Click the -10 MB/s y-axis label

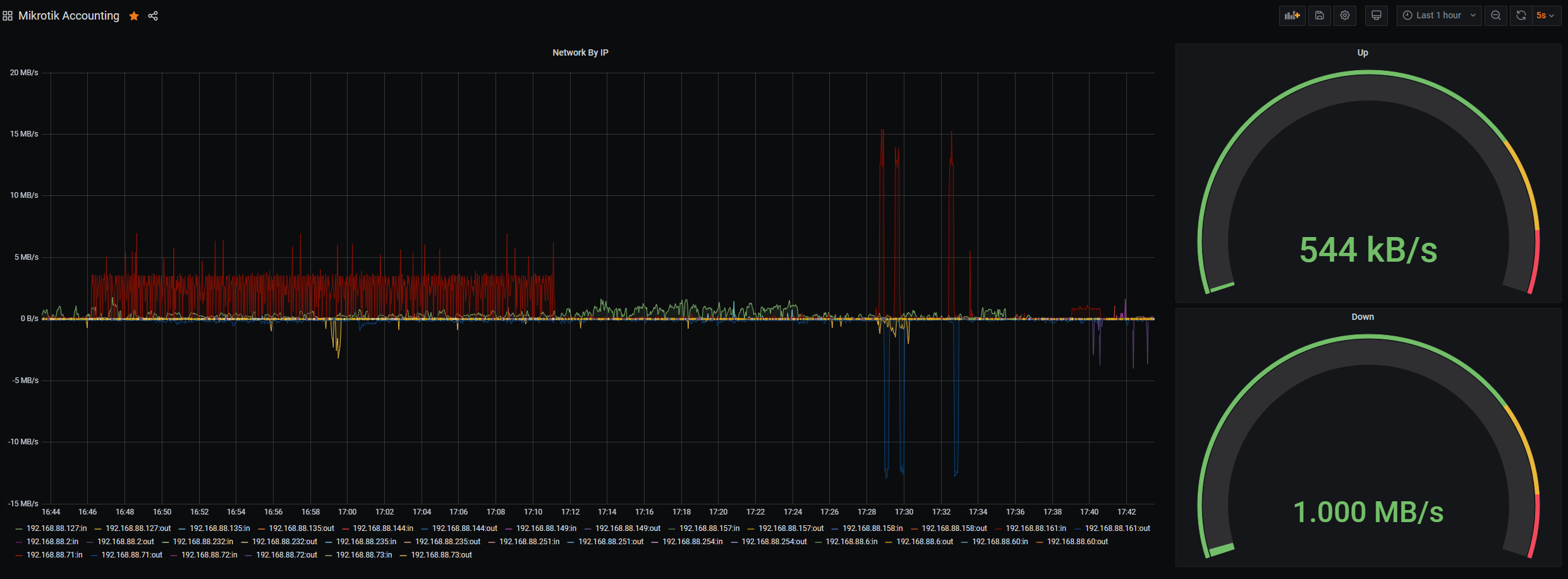point(23,442)
